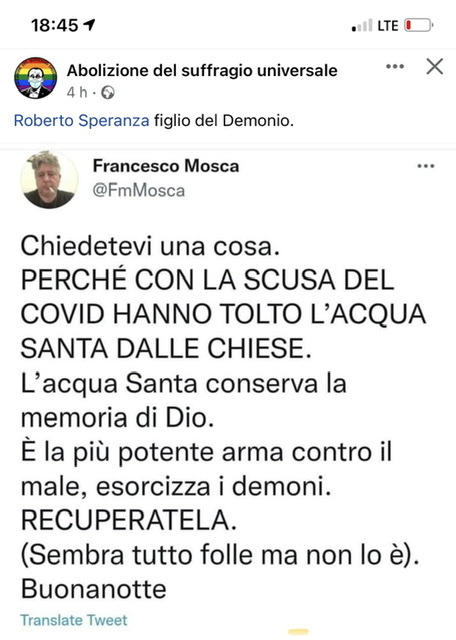
Task: Tap the Francesco Mosca display name
Action: coord(166,166)
